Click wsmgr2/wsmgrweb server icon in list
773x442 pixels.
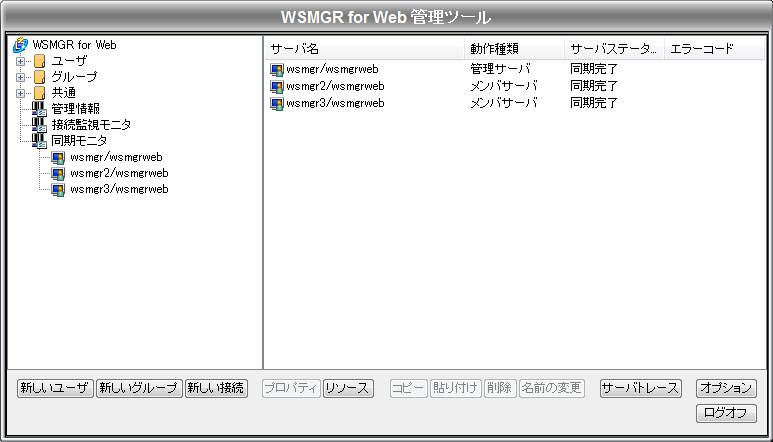(x=277, y=87)
